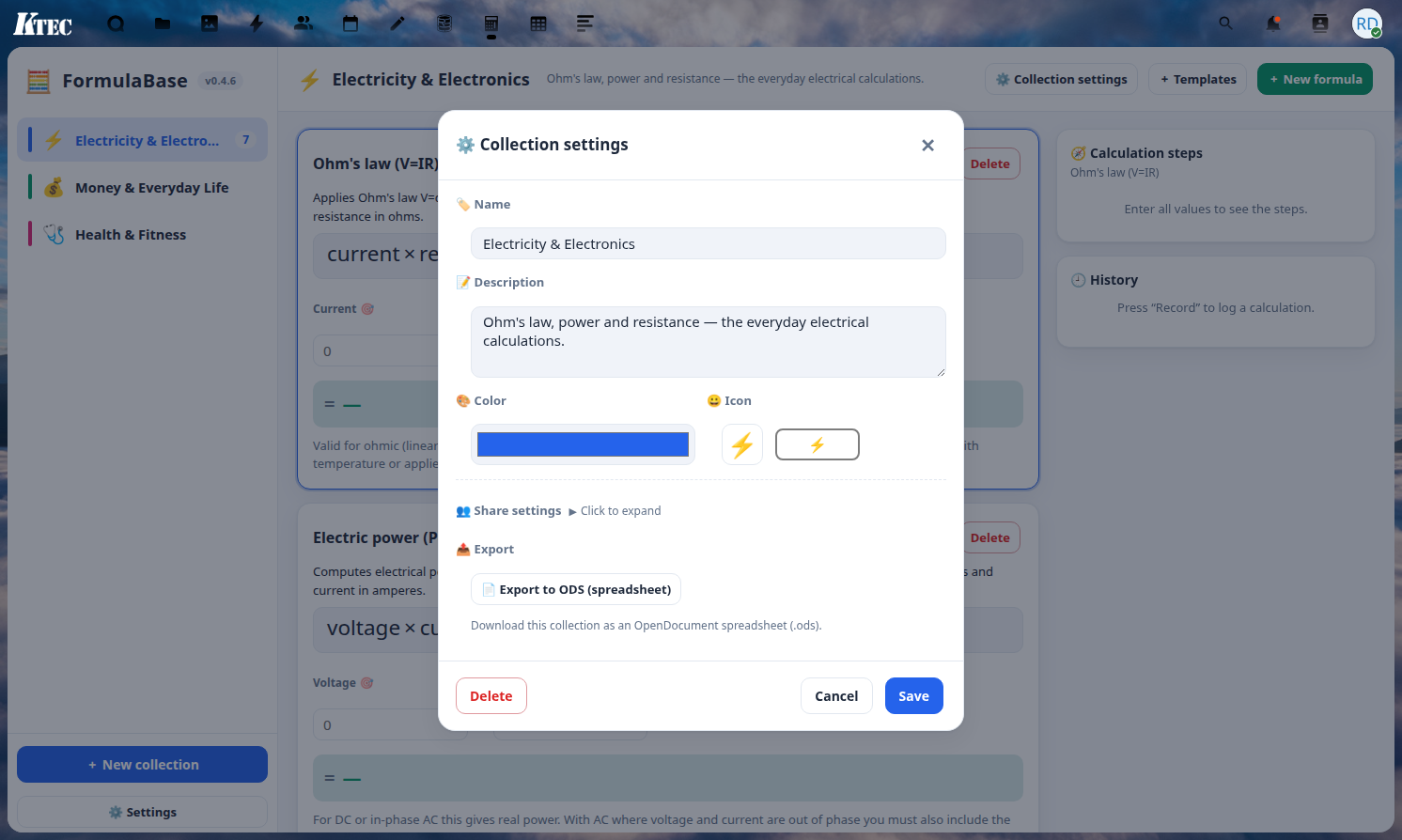
Task: Click the compass Calculation steps icon
Action: pos(1079,153)
